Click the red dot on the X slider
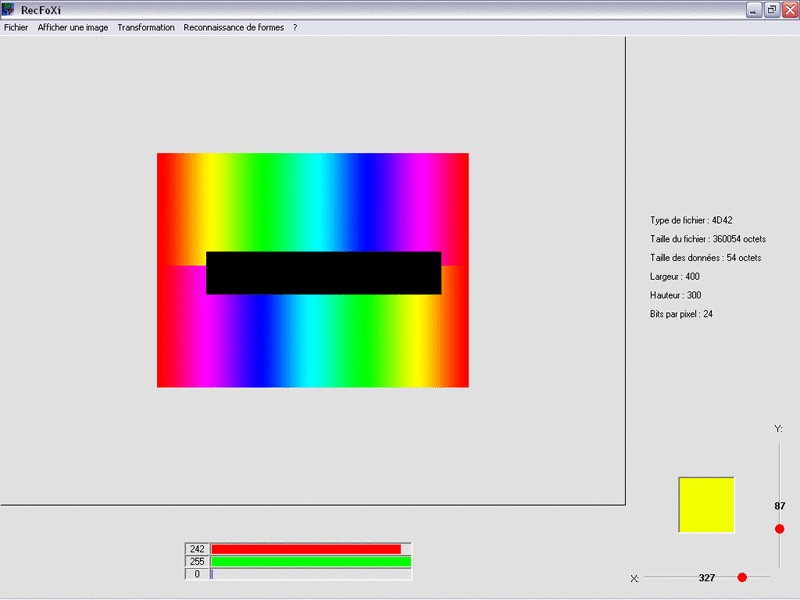 click(742, 577)
